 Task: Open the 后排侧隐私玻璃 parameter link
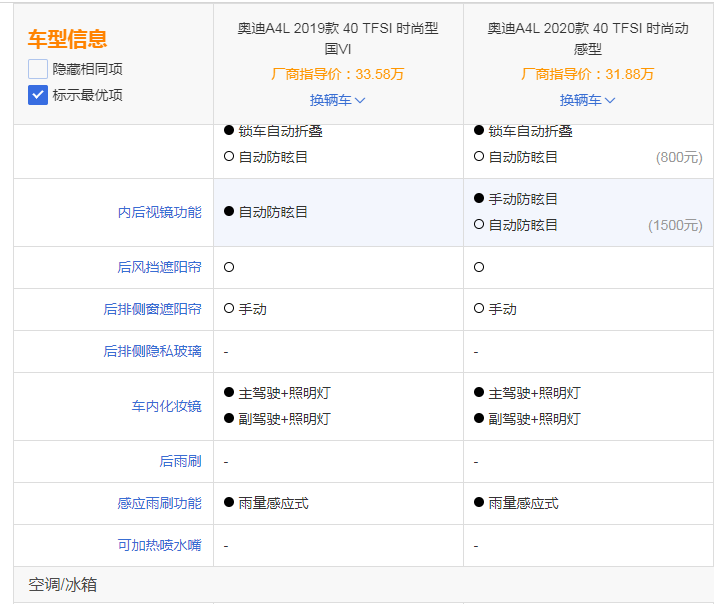(x=153, y=351)
